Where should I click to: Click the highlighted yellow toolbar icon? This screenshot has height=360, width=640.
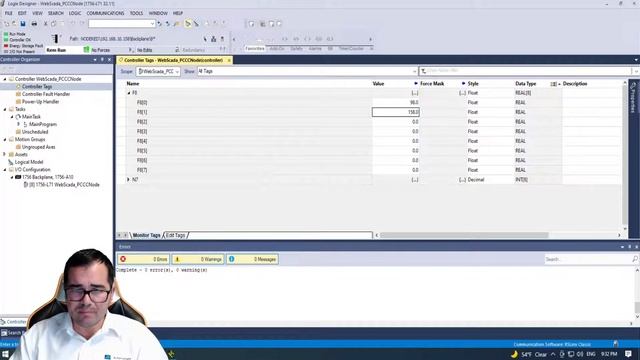(188, 24)
